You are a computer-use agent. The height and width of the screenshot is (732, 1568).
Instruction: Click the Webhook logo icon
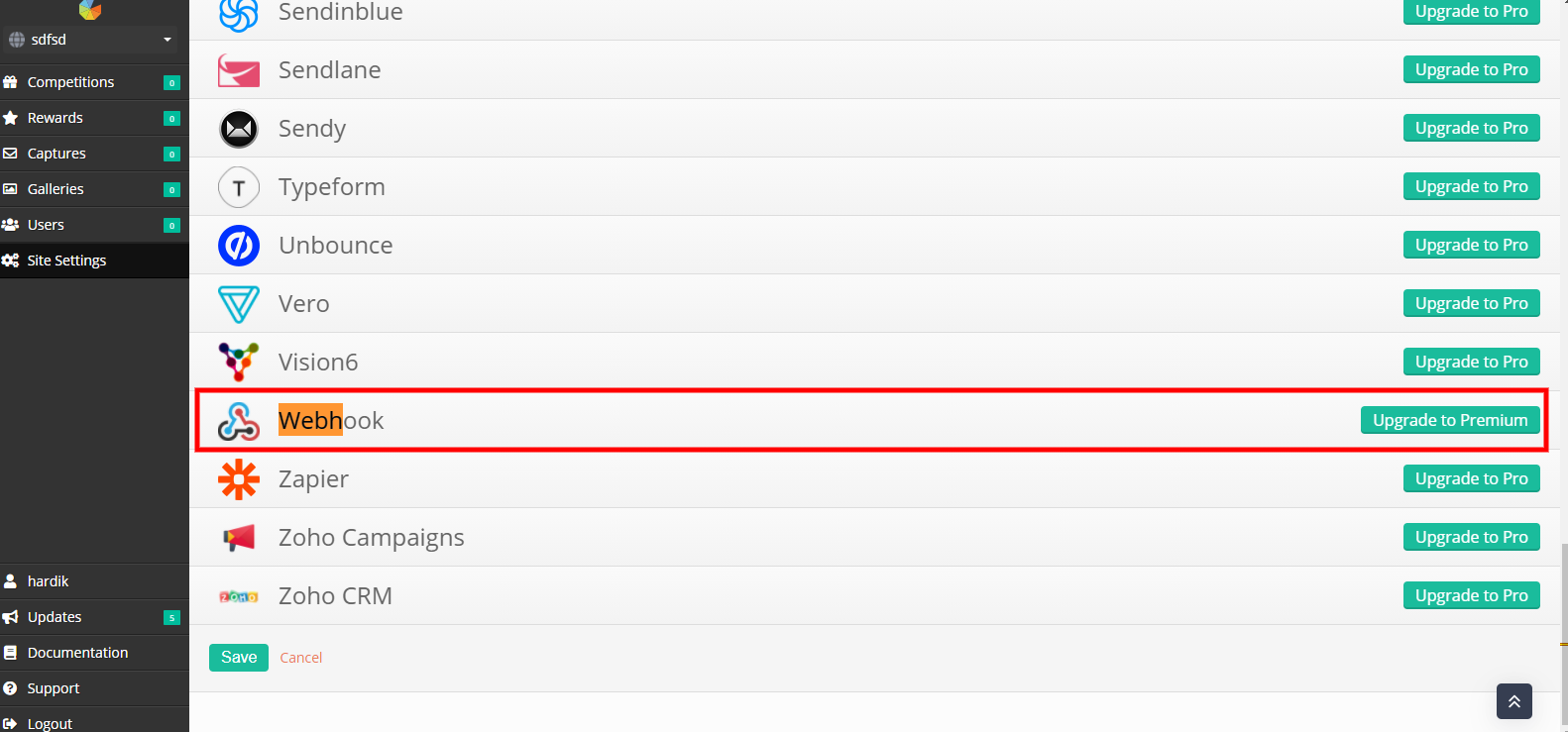(239, 421)
